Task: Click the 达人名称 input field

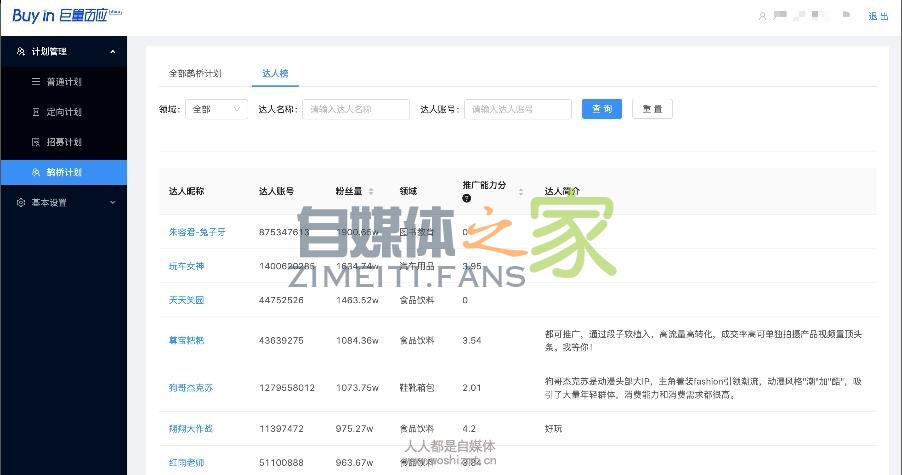Action: pyautogui.click(x=356, y=109)
